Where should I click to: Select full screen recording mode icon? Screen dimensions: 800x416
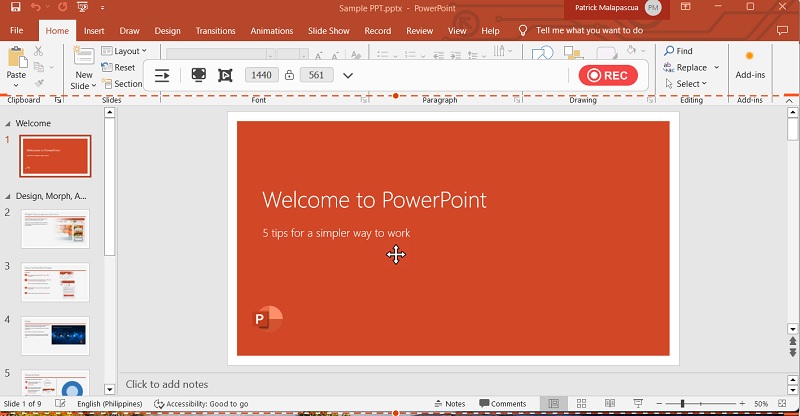tap(198, 75)
